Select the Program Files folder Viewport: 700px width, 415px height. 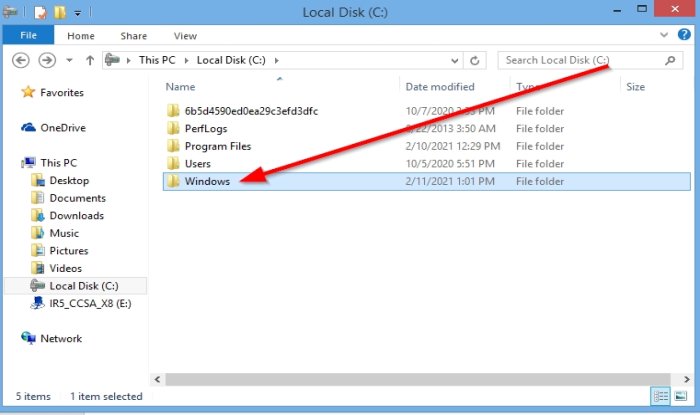pos(218,146)
